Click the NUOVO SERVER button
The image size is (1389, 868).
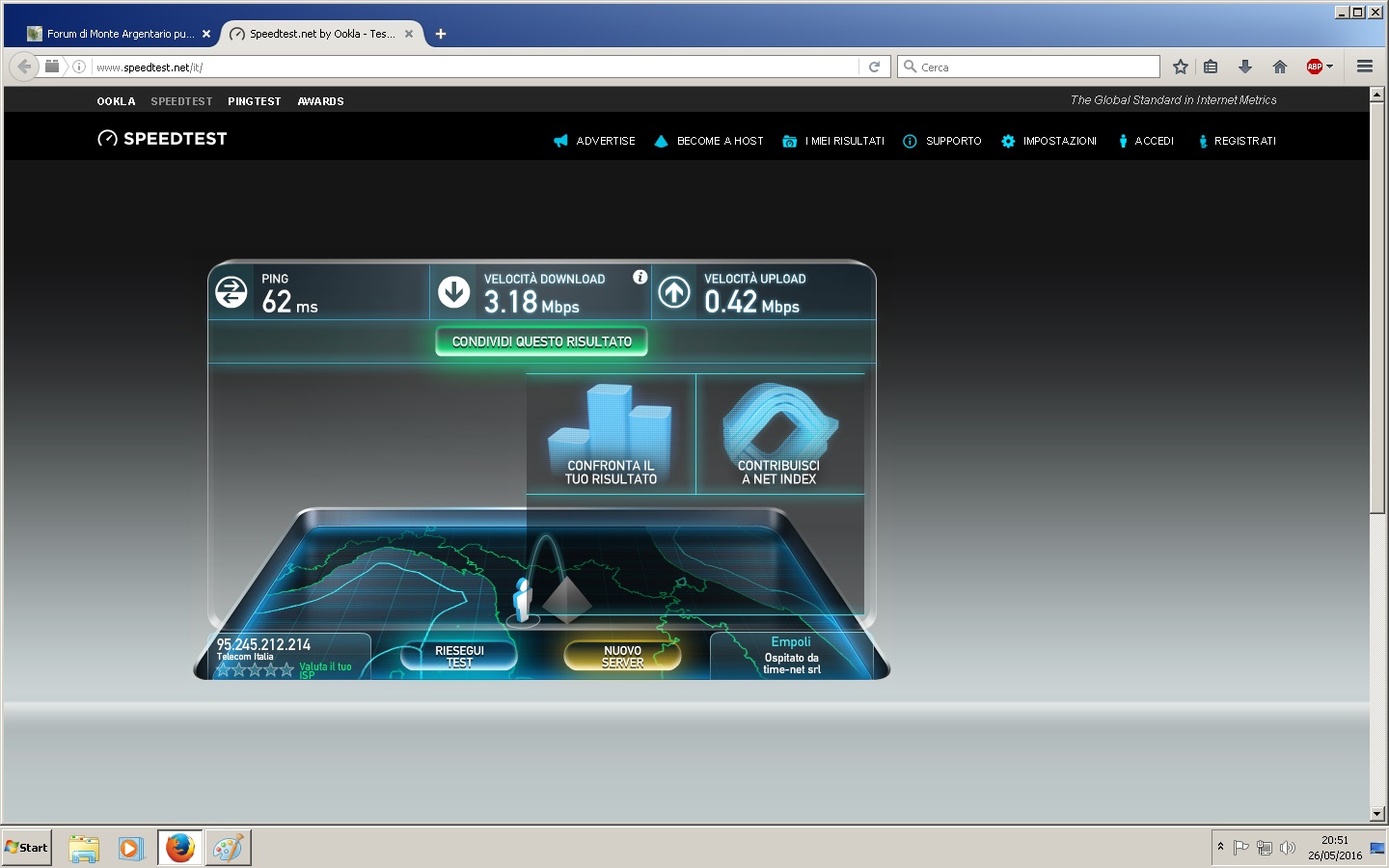click(622, 657)
